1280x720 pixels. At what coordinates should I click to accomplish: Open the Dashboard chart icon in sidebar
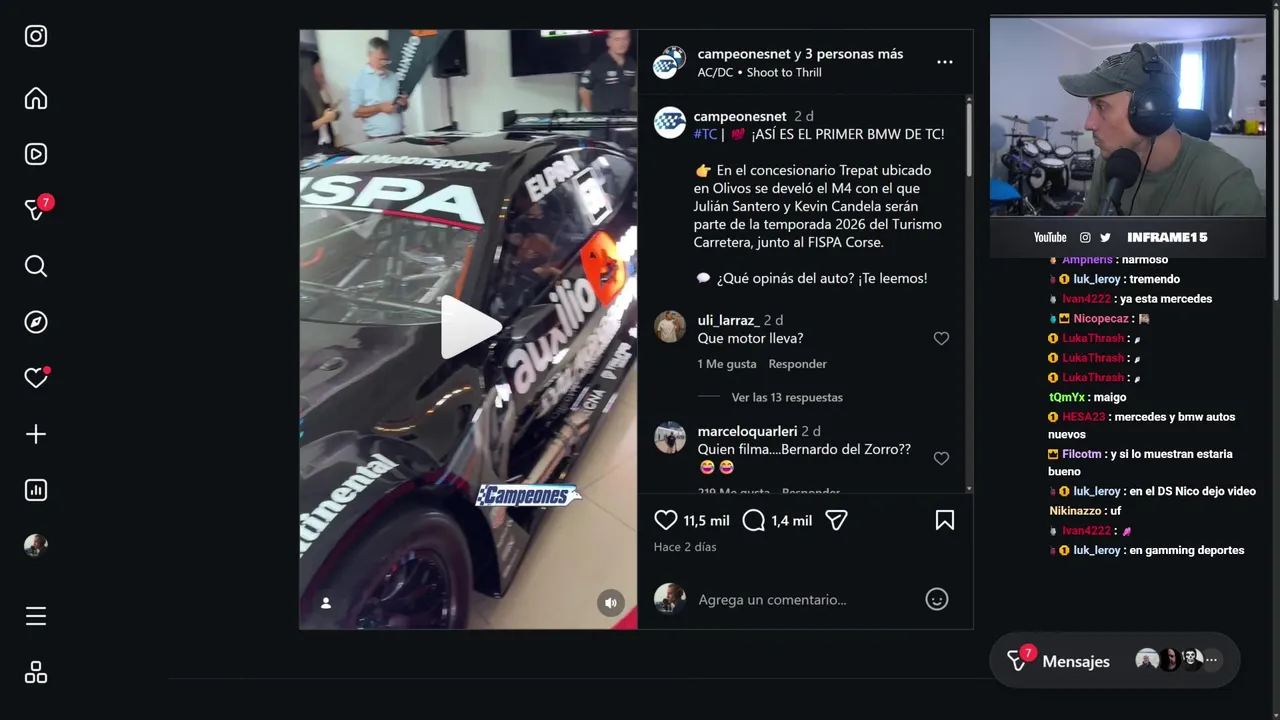(36, 490)
